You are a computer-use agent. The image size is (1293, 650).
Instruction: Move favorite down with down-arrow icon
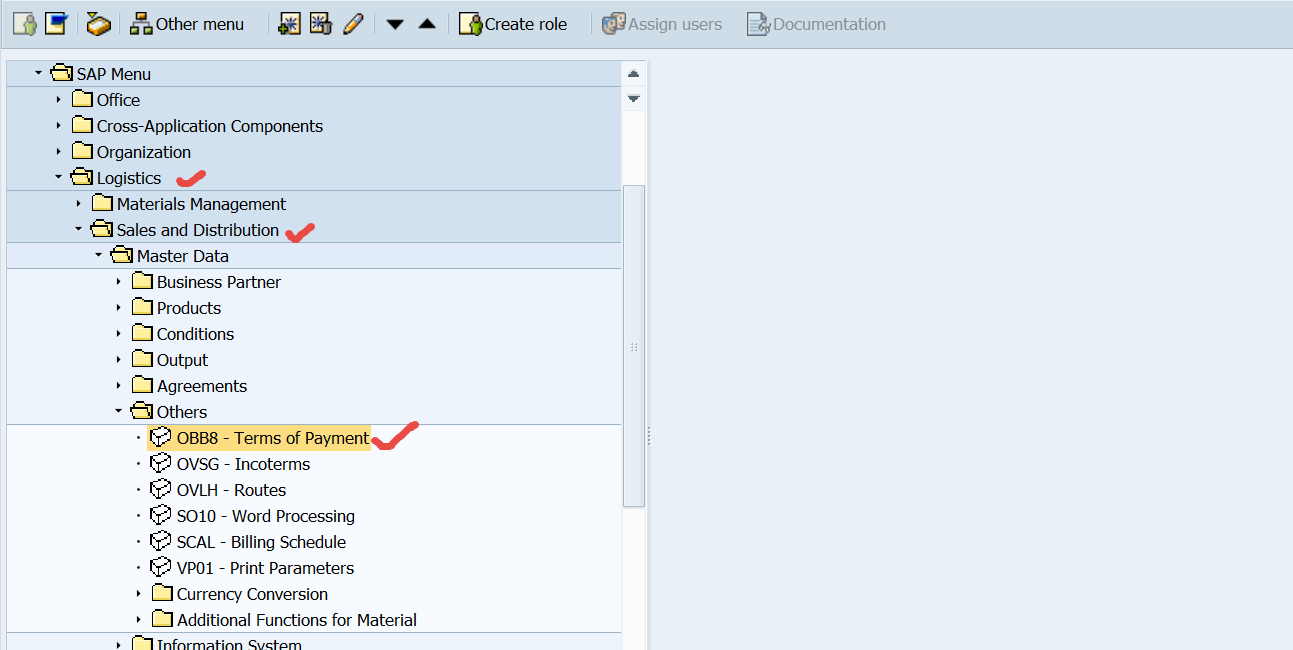(395, 24)
